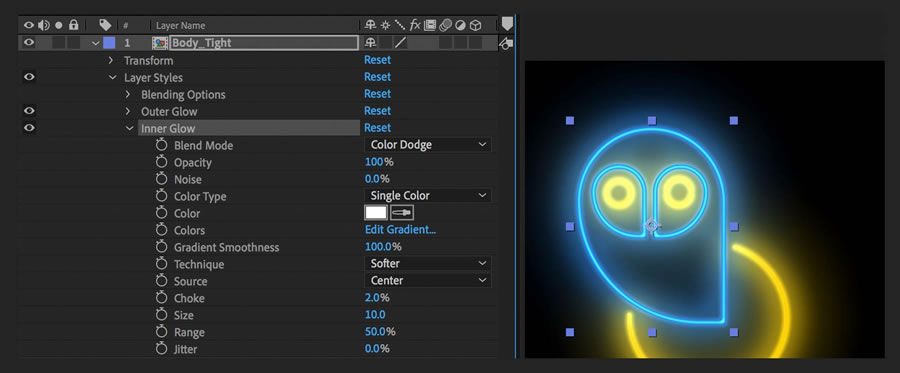Click the Adjustment Layer header icon
This screenshot has height=373, width=900.
[460, 25]
